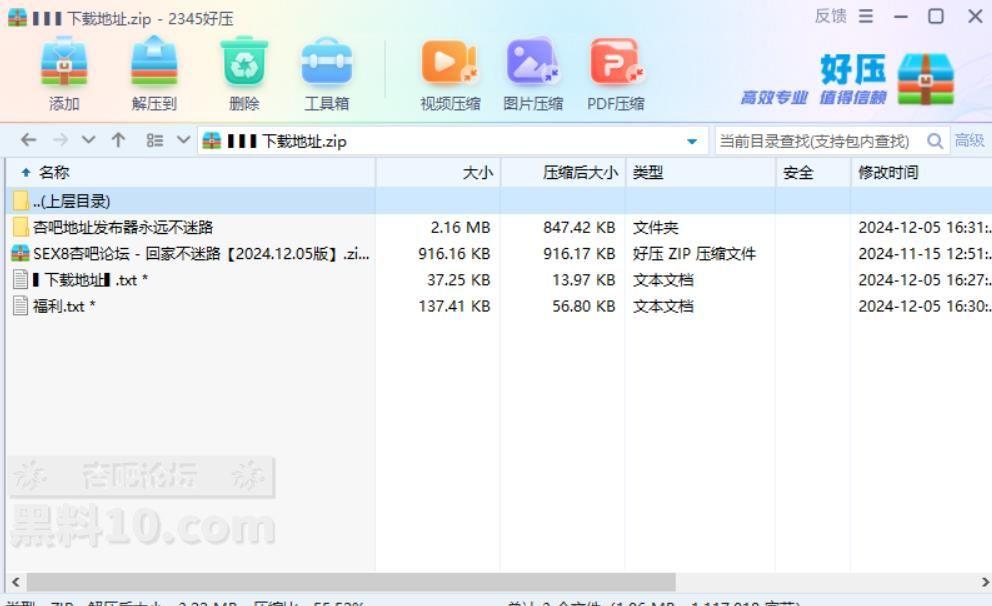The image size is (992, 606).
Task: Click the horizontal scrollbar thumb
Action: (x=351, y=581)
